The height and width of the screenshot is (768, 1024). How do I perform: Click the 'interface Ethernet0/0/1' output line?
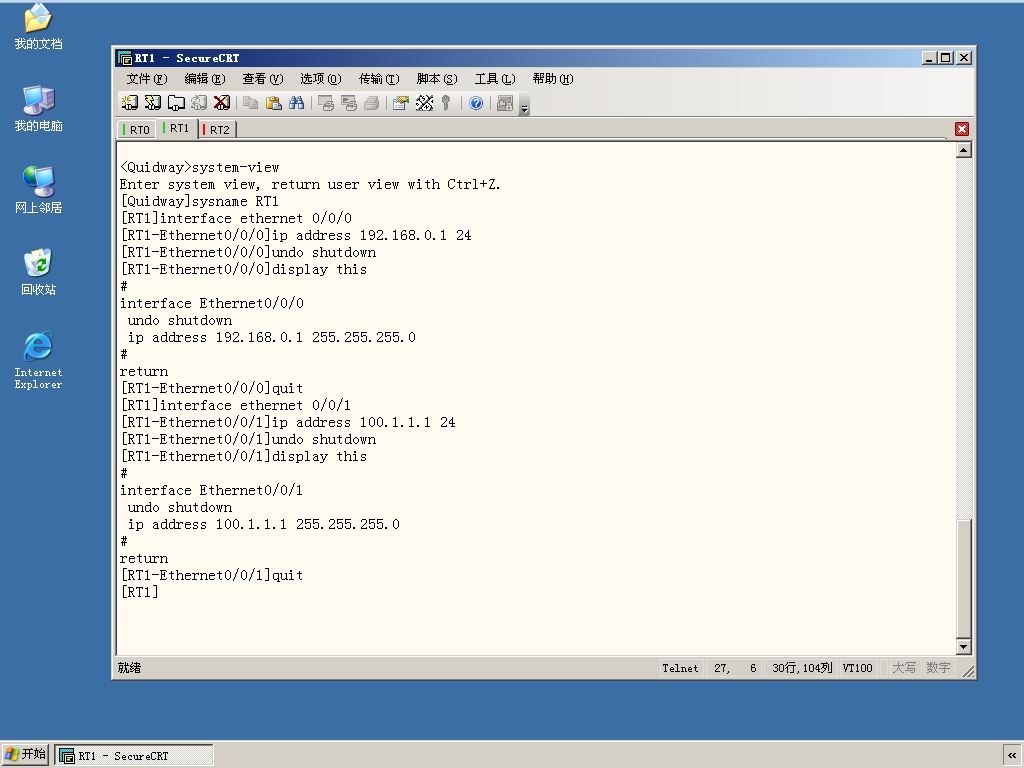point(212,490)
